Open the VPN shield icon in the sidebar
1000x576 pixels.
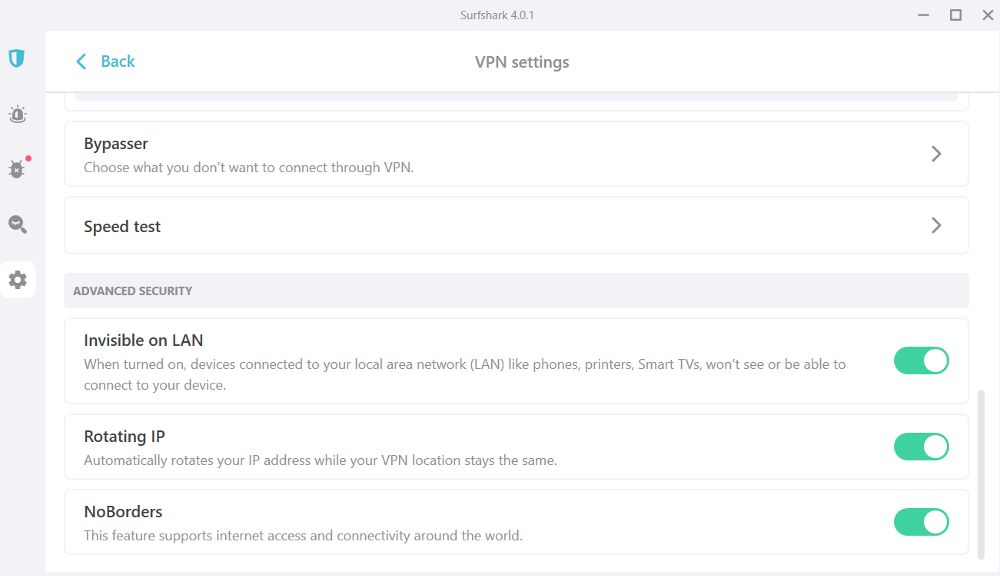tap(17, 59)
